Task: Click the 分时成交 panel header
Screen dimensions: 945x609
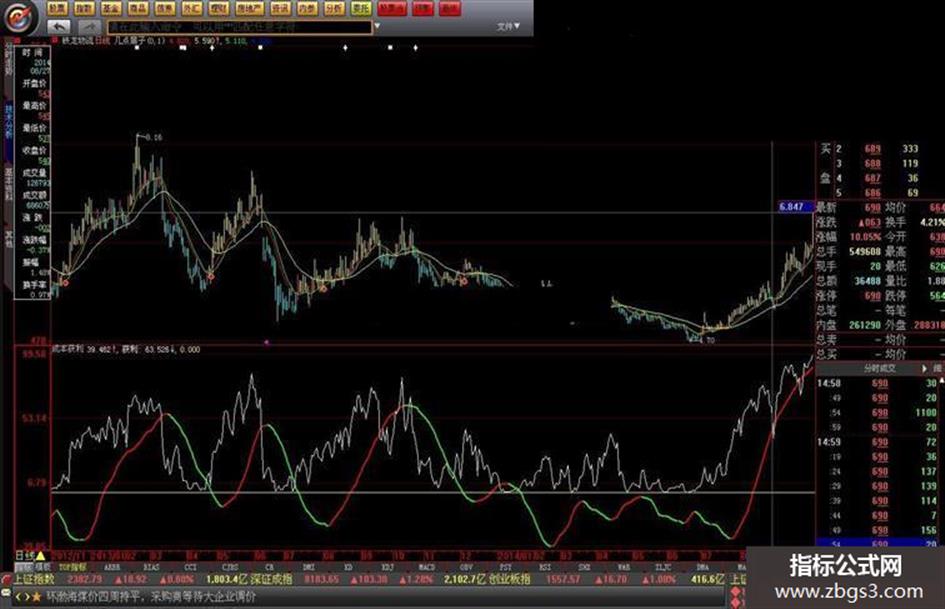Action: click(x=879, y=368)
